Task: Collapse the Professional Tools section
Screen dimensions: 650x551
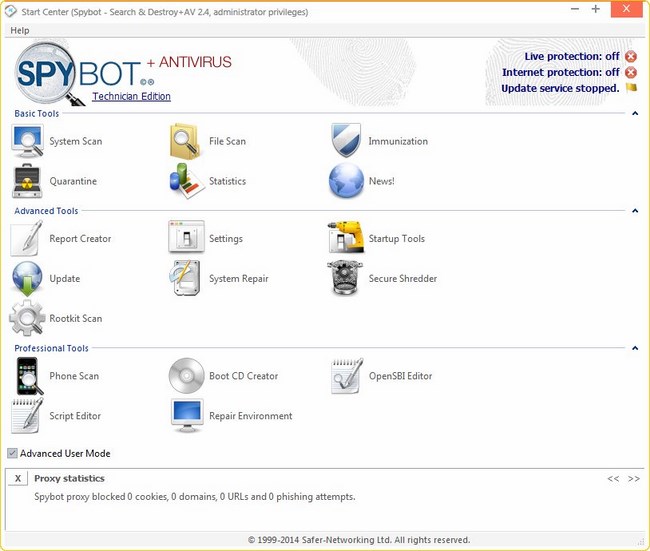Action: (x=635, y=348)
